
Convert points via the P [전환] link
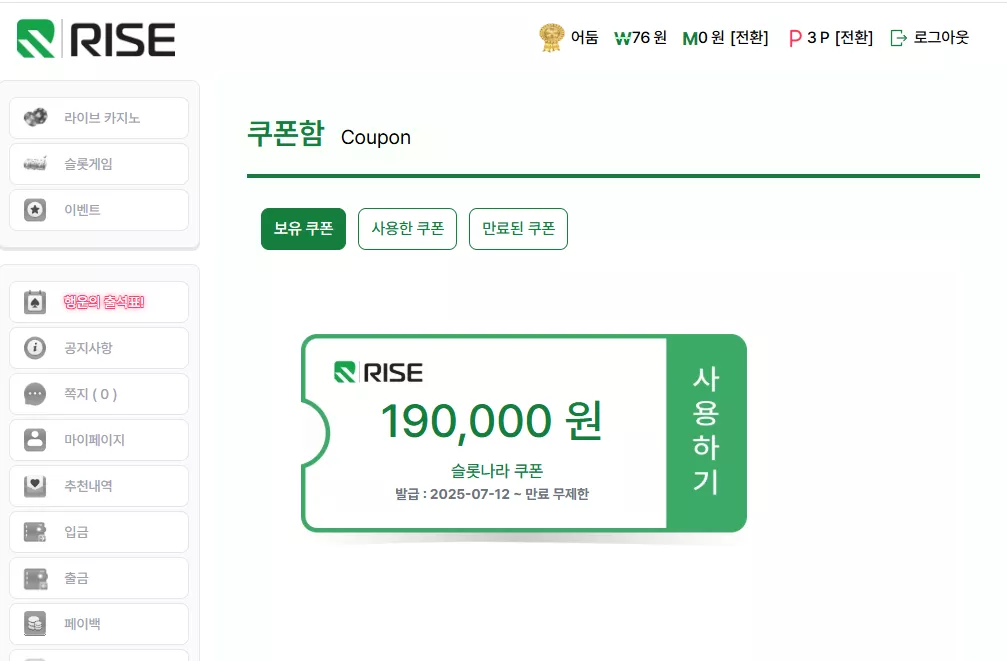[x=854, y=38]
